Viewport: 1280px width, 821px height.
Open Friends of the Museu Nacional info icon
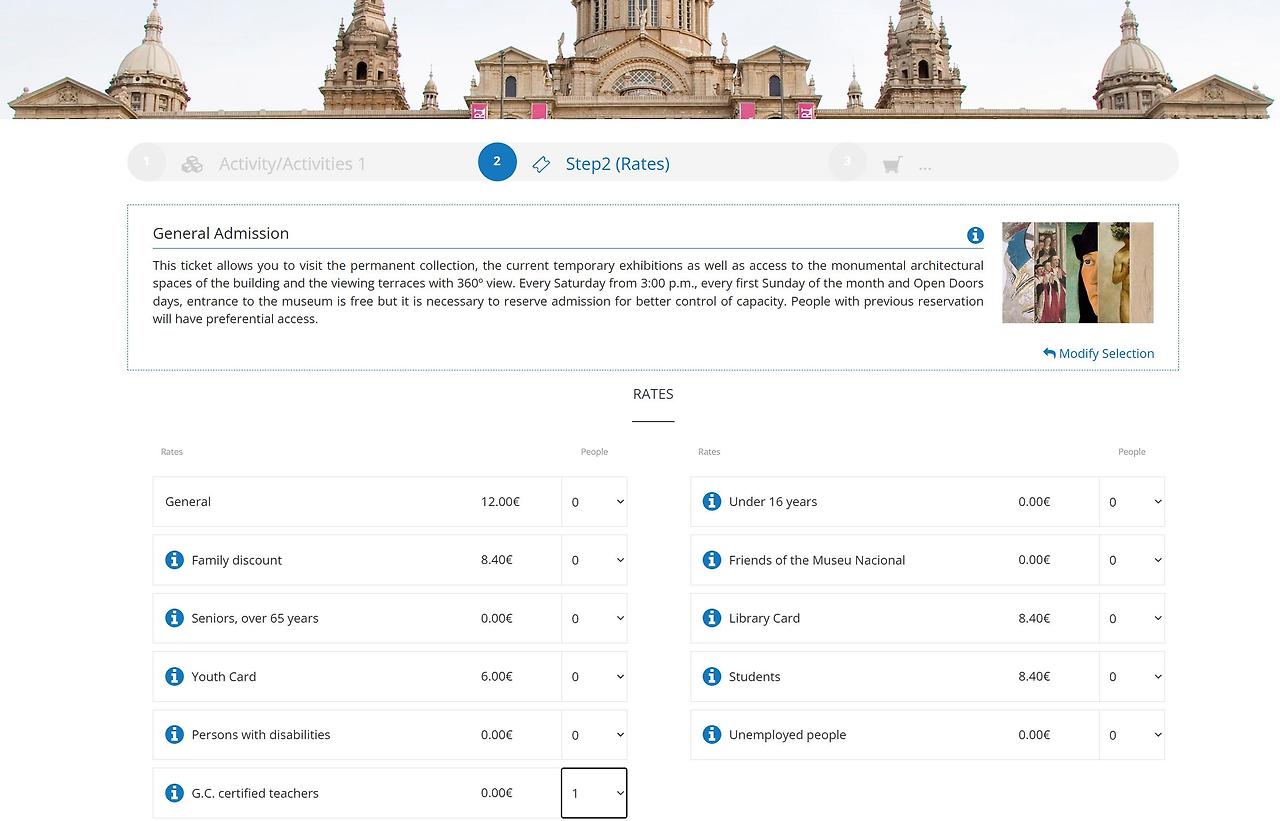point(712,560)
